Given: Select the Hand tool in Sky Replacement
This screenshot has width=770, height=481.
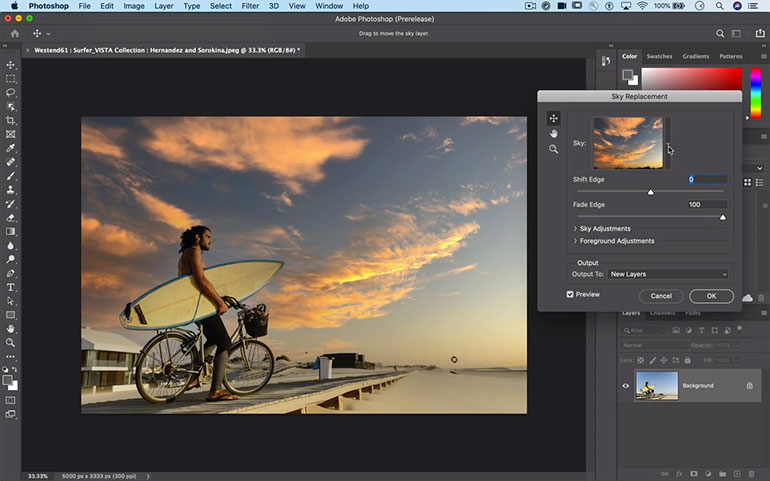Looking at the screenshot, I should coord(553,134).
